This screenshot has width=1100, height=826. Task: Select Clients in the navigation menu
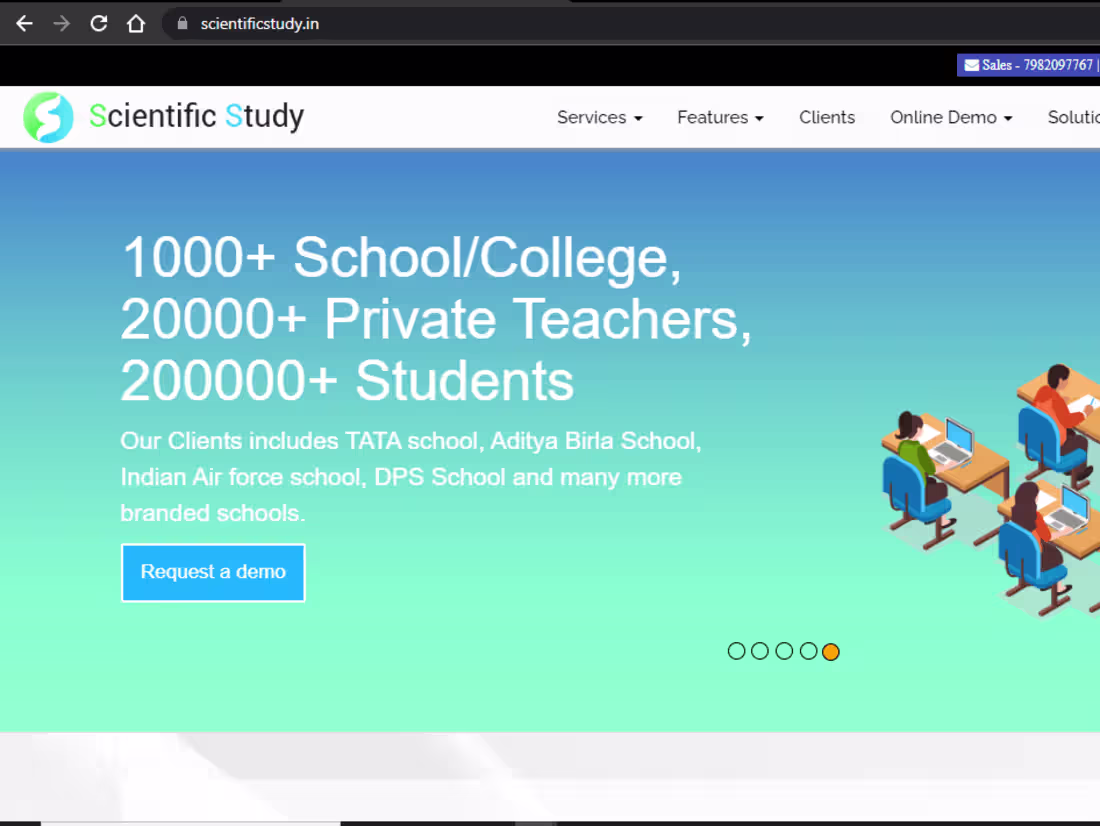[x=827, y=117]
